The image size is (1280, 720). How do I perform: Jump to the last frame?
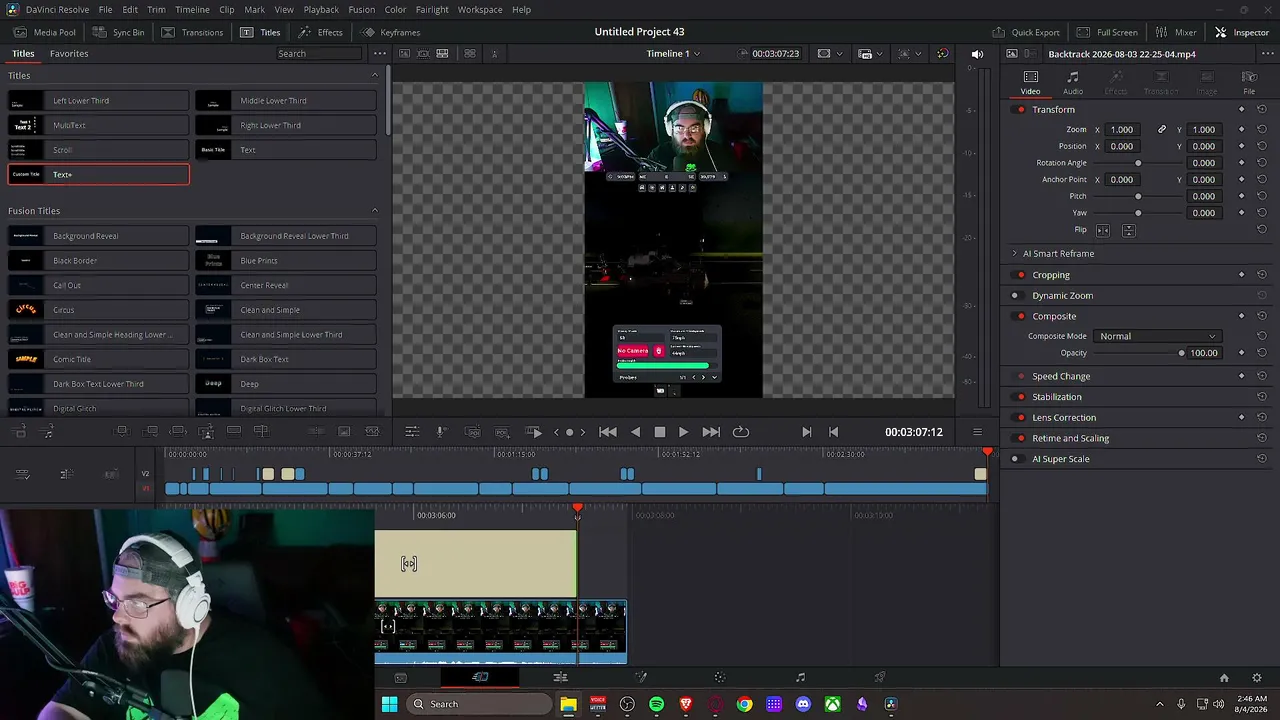[711, 432]
